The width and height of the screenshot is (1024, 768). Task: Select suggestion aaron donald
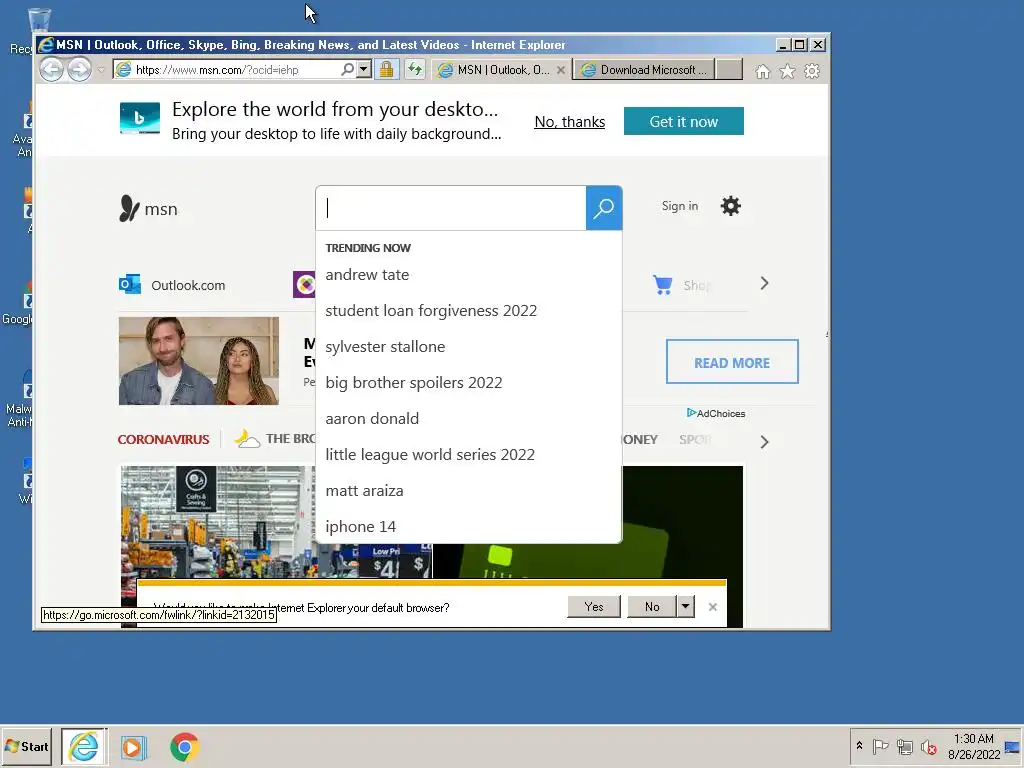tap(372, 419)
